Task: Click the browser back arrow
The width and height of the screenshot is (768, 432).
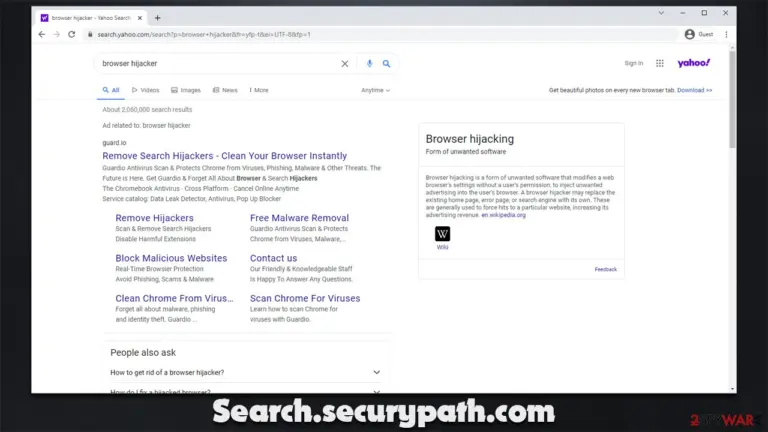Action: point(42,34)
